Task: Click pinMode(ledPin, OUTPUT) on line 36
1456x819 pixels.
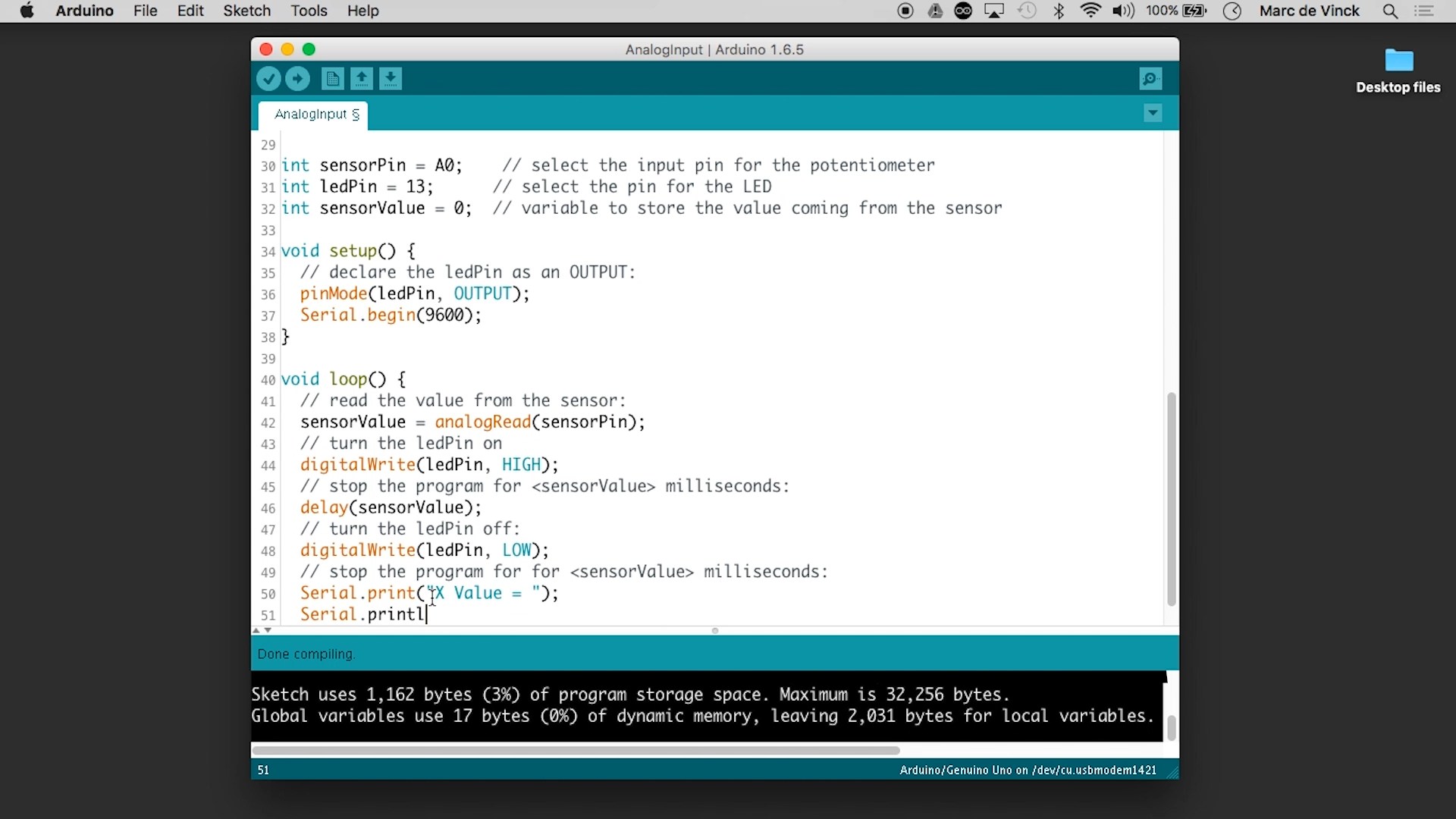Action: click(415, 293)
